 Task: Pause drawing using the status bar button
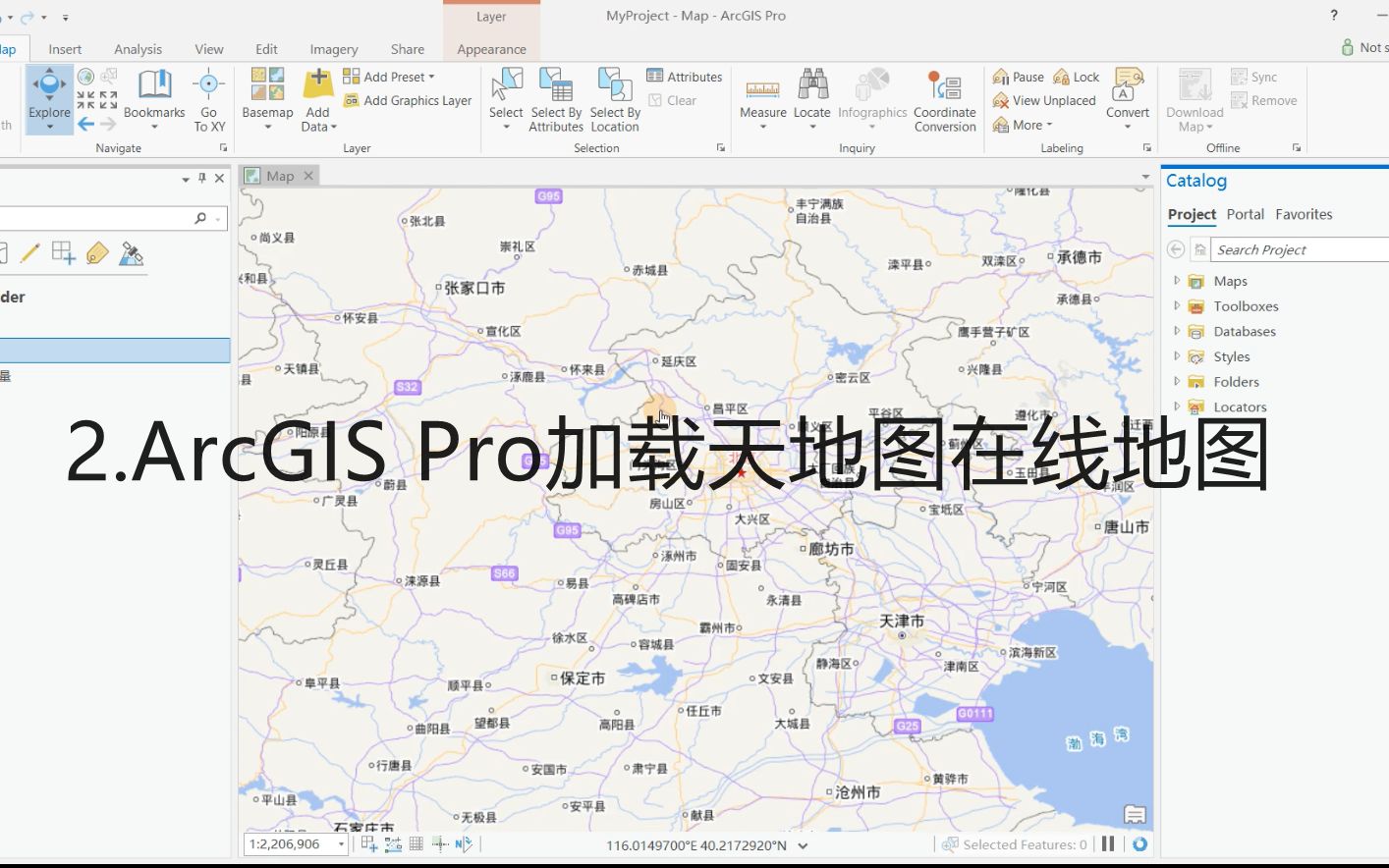pyautogui.click(x=1108, y=843)
